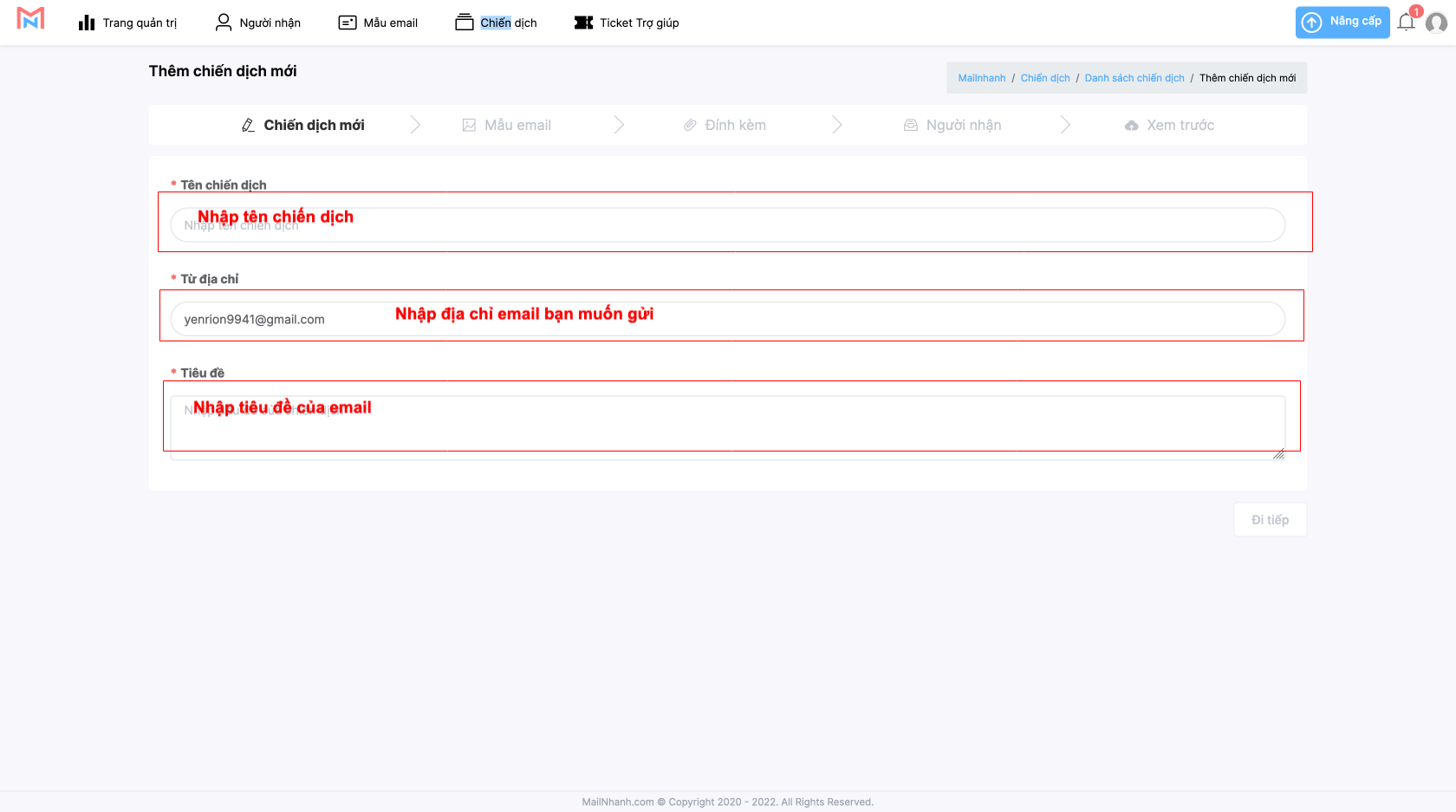
Task: Open the notification bell icon
Action: point(1406,23)
